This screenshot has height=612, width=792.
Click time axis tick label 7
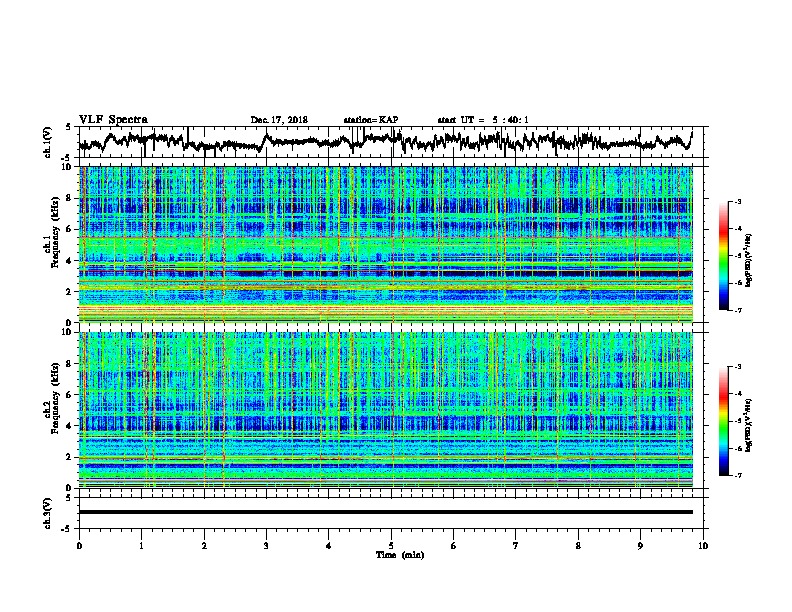516,546
